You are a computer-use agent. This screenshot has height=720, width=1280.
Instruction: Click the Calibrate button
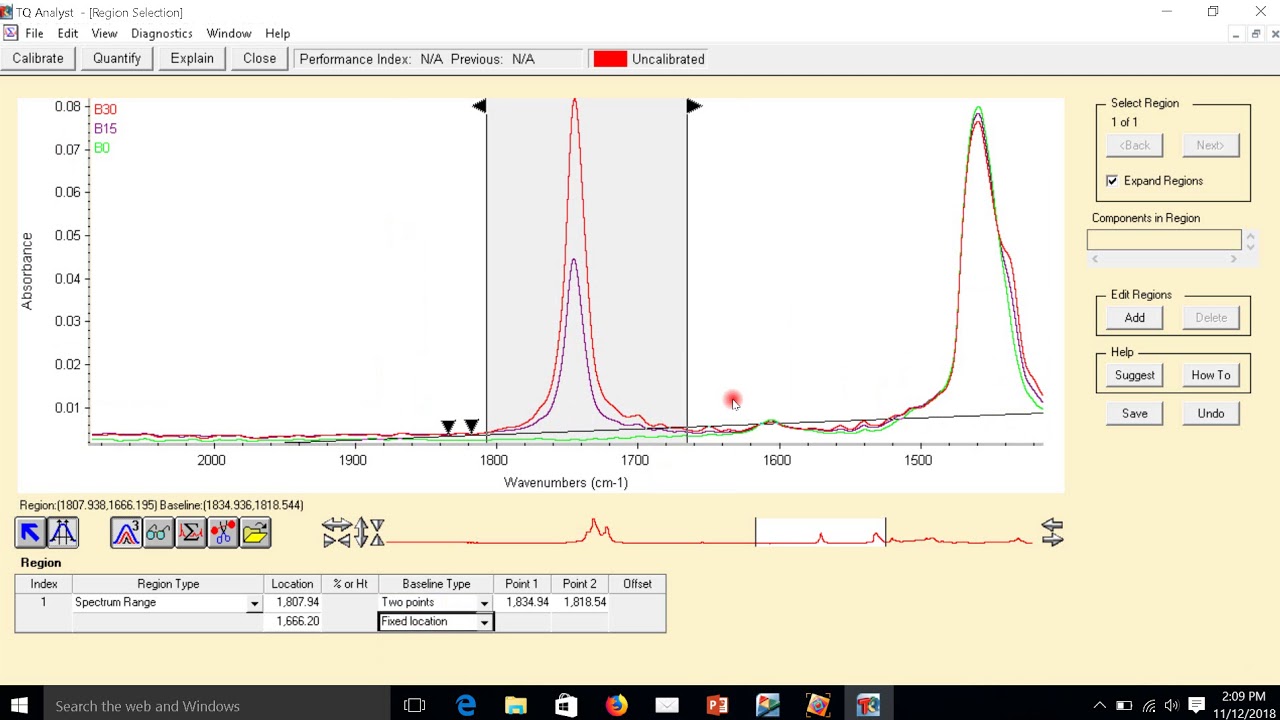pos(38,59)
